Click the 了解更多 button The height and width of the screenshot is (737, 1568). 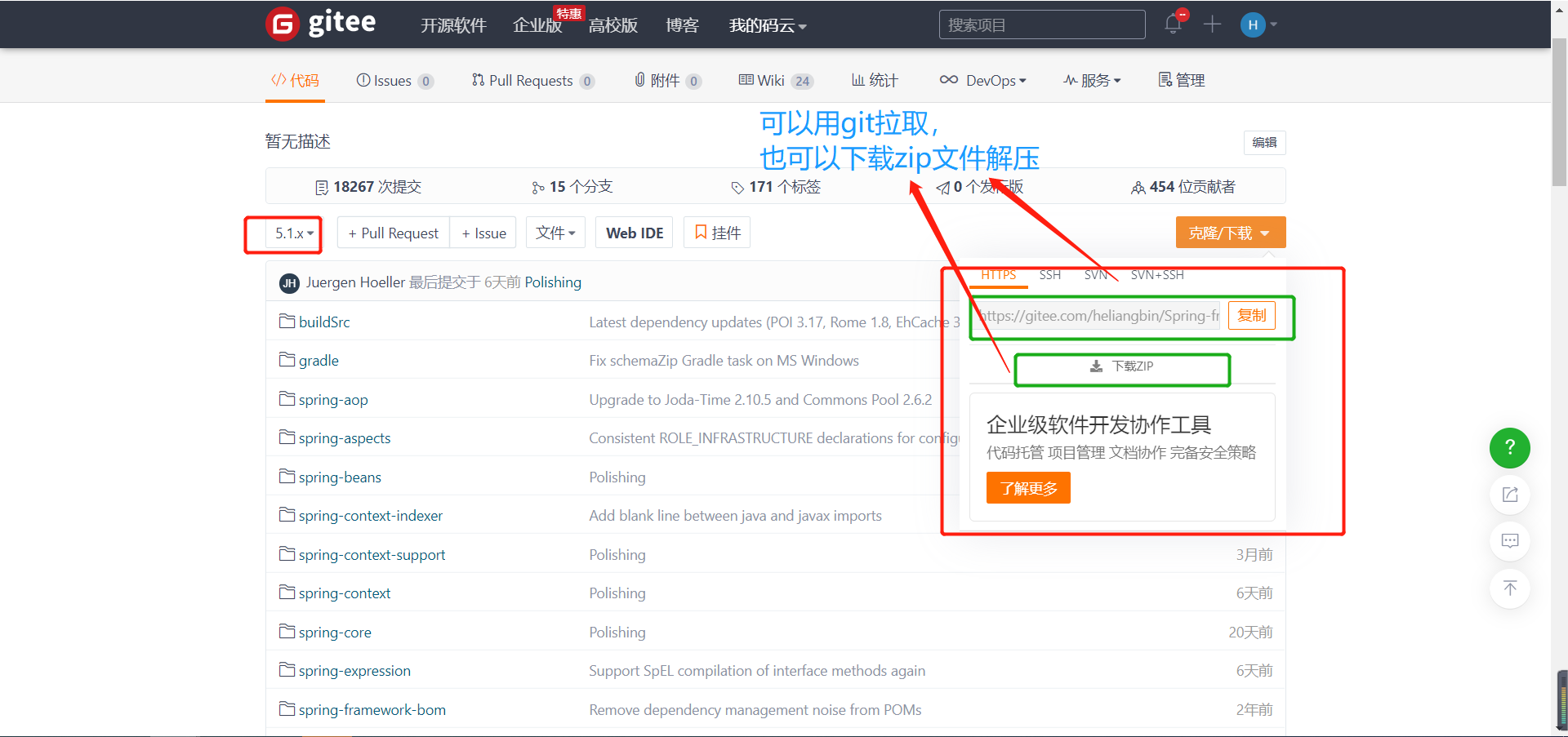(1028, 488)
